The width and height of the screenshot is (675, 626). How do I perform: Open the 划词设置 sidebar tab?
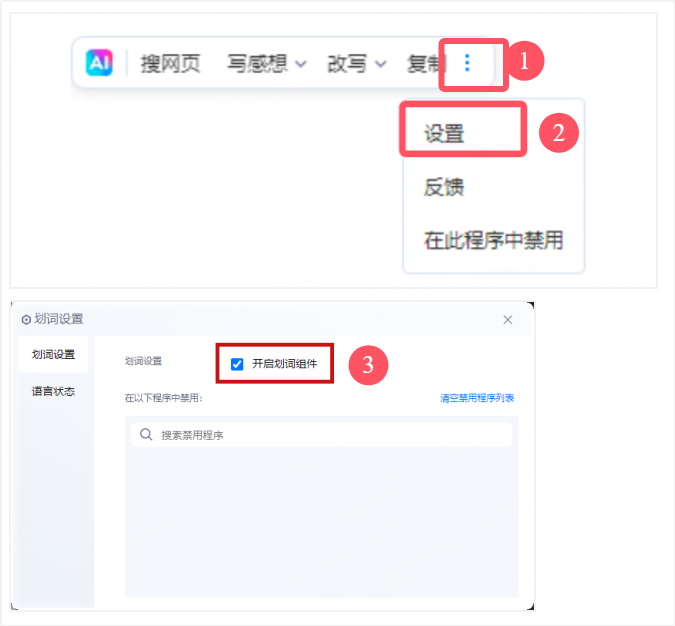tap(53, 353)
